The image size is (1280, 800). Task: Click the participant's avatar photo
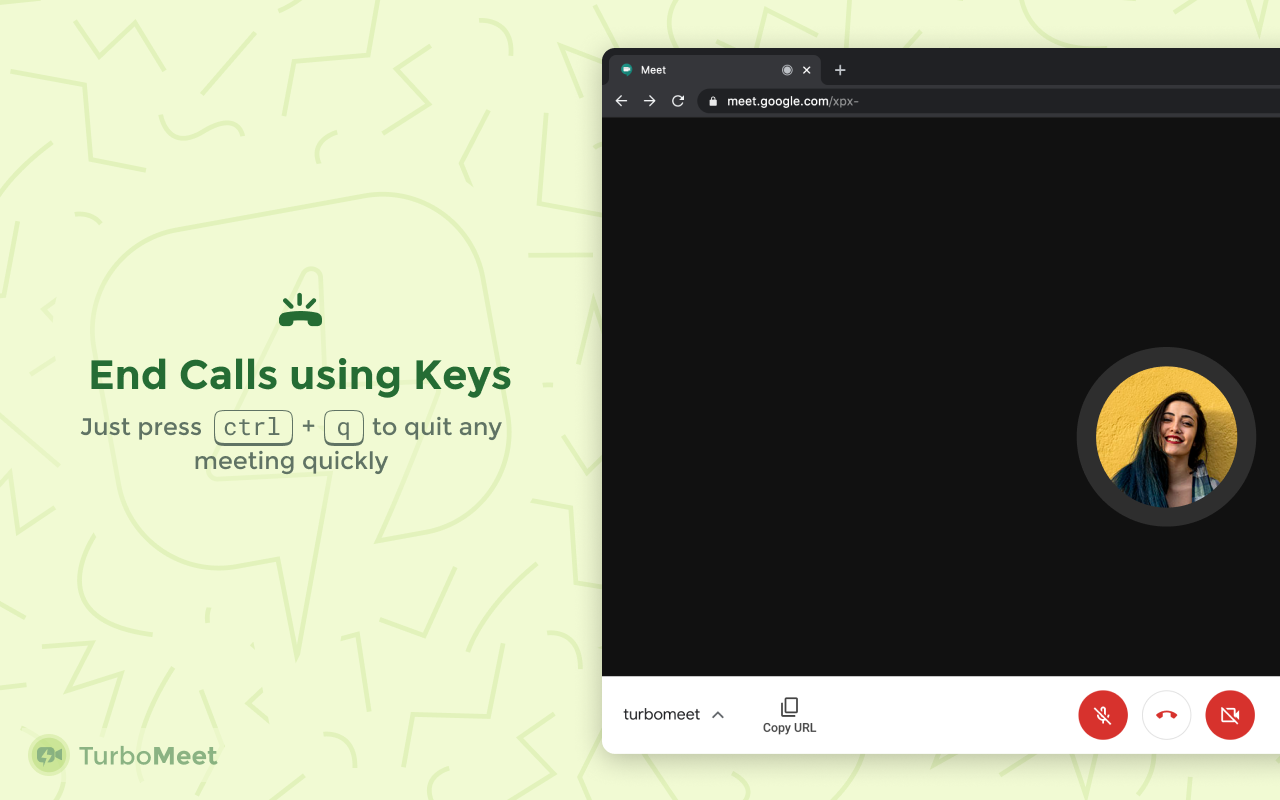(1166, 437)
